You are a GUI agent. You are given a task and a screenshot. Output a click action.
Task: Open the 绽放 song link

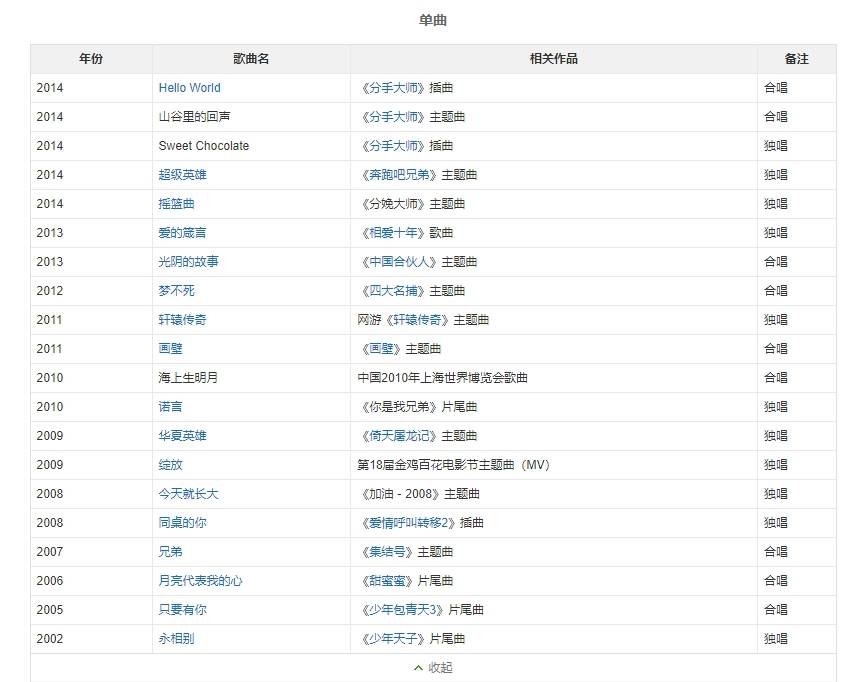(x=171, y=465)
